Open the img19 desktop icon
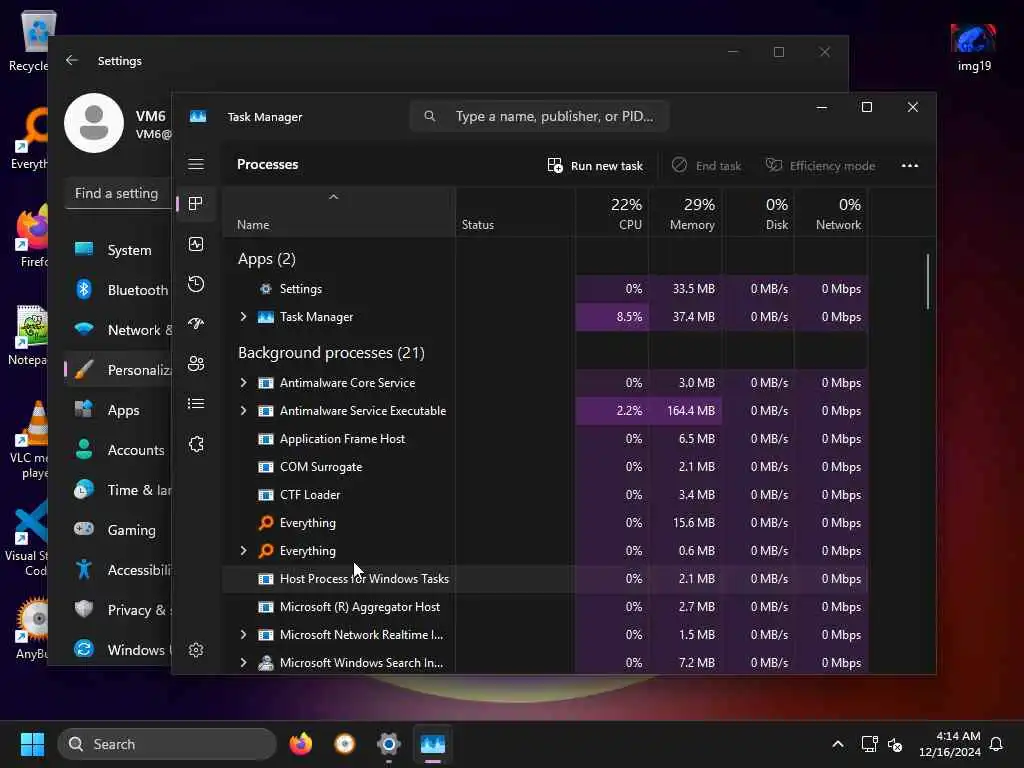1024x768 pixels. coord(974,47)
